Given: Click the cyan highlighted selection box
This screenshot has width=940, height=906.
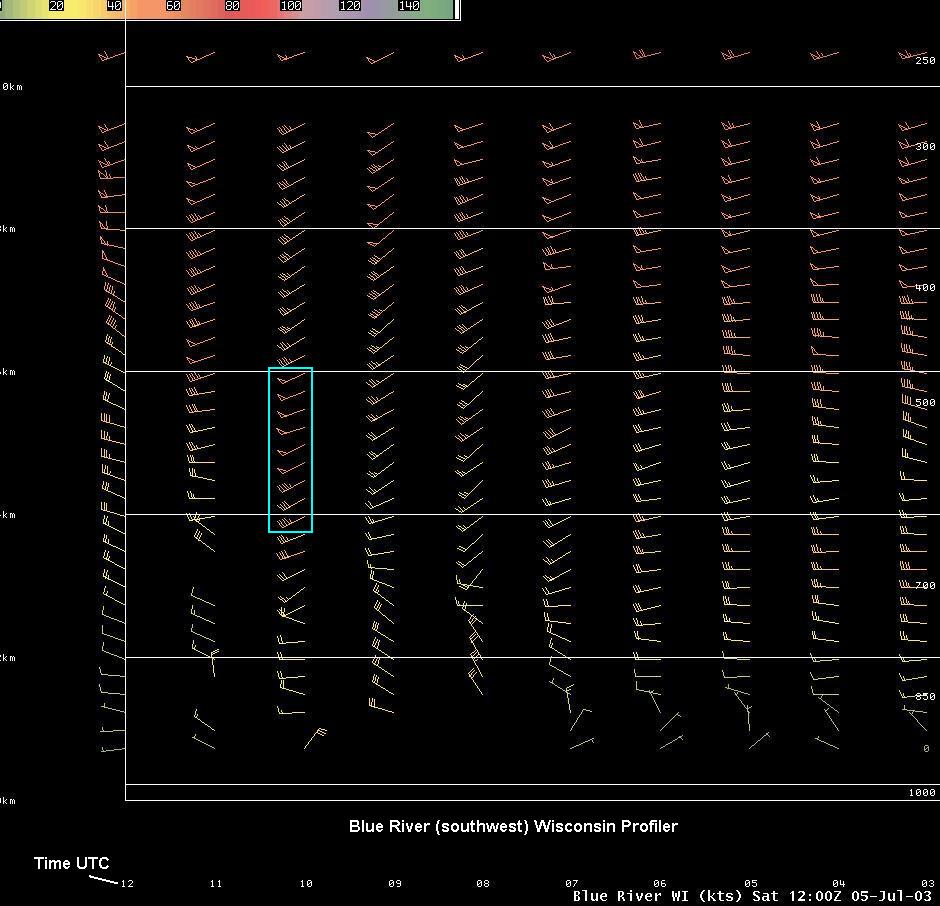Looking at the screenshot, I should tap(290, 450).
